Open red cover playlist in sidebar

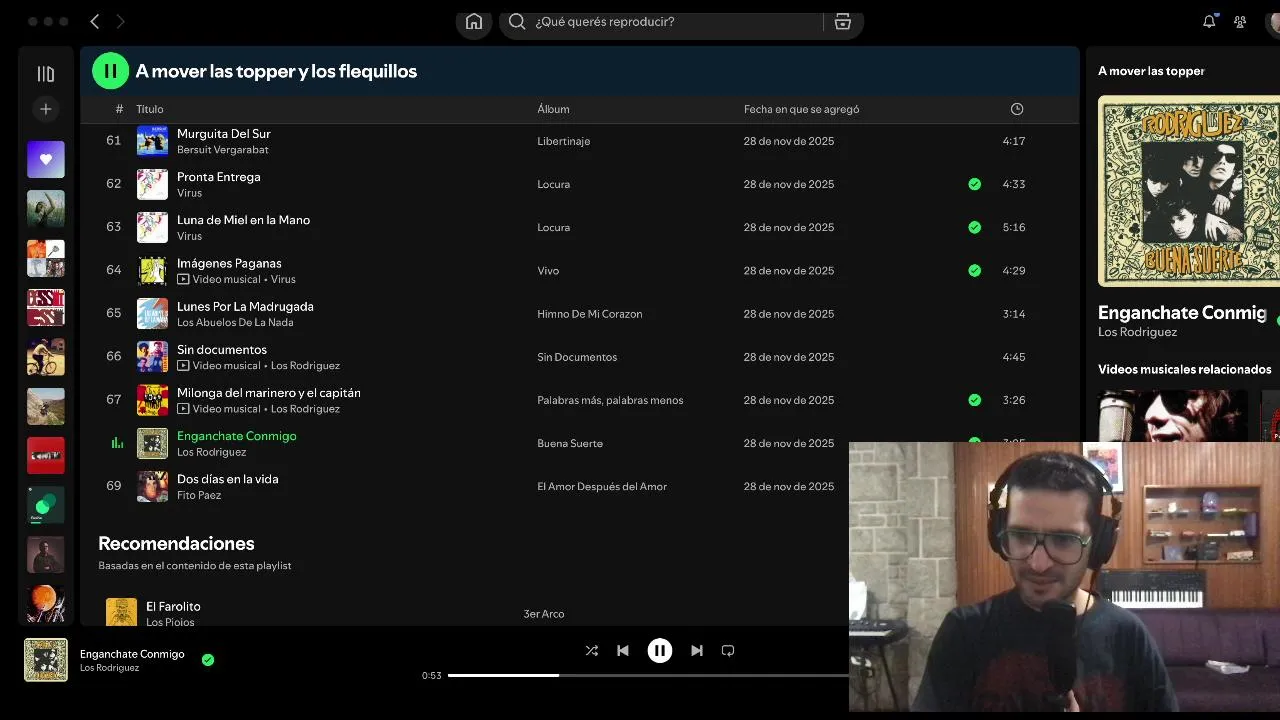[46, 455]
